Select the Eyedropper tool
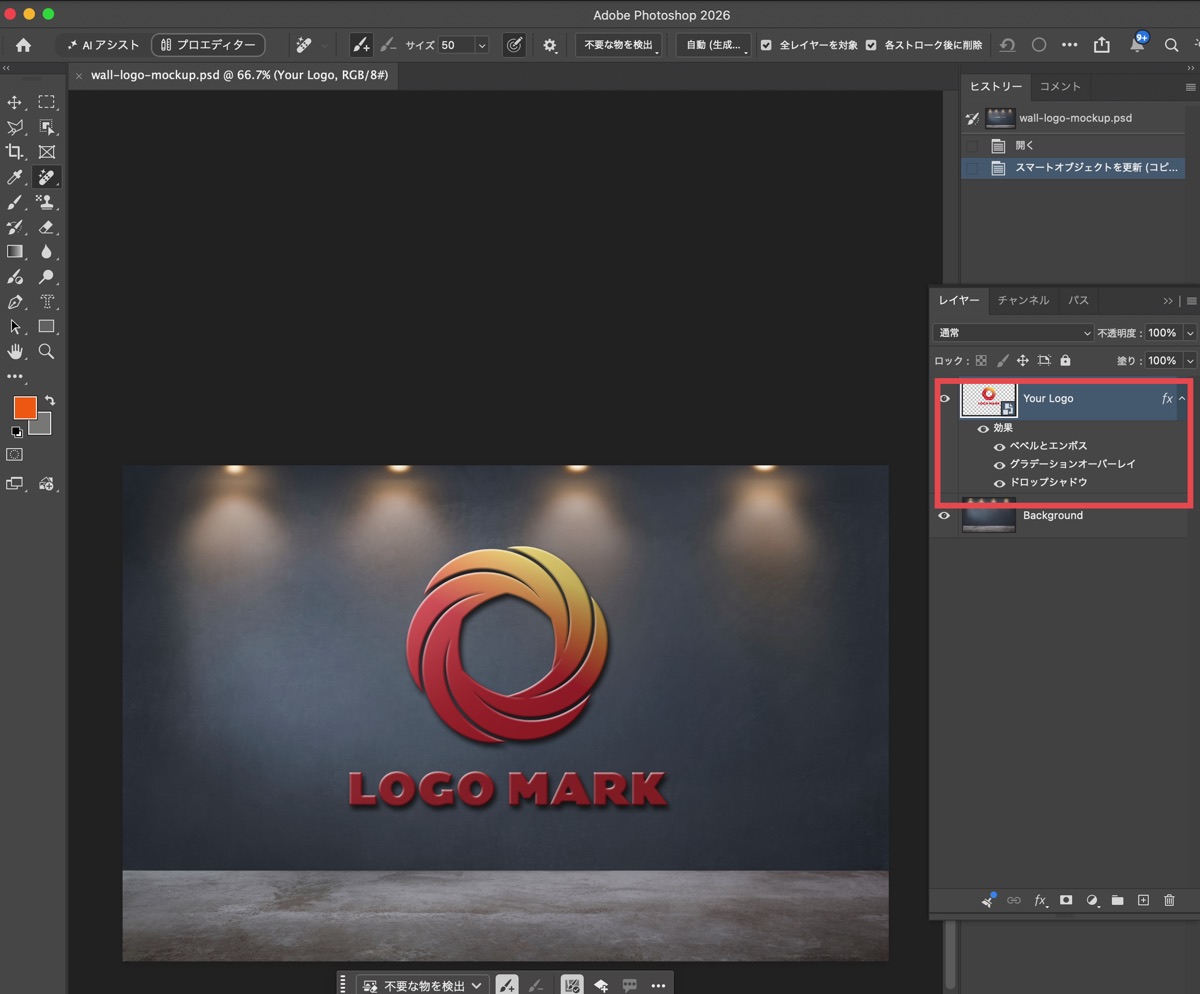The width and height of the screenshot is (1200, 994). (x=15, y=177)
